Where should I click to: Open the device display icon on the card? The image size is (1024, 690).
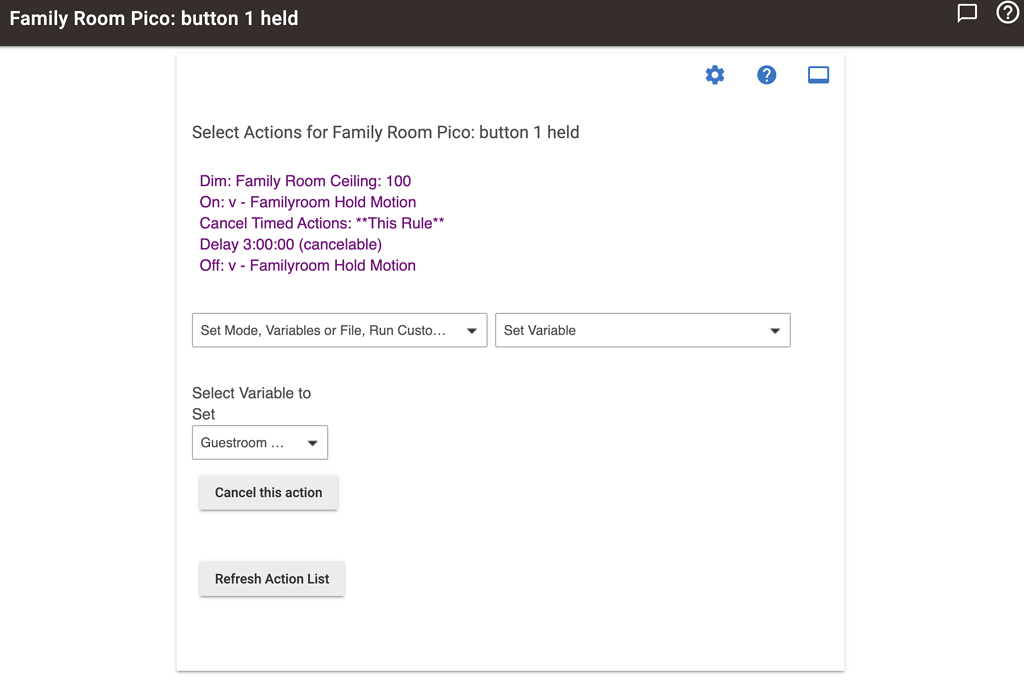point(818,74)
